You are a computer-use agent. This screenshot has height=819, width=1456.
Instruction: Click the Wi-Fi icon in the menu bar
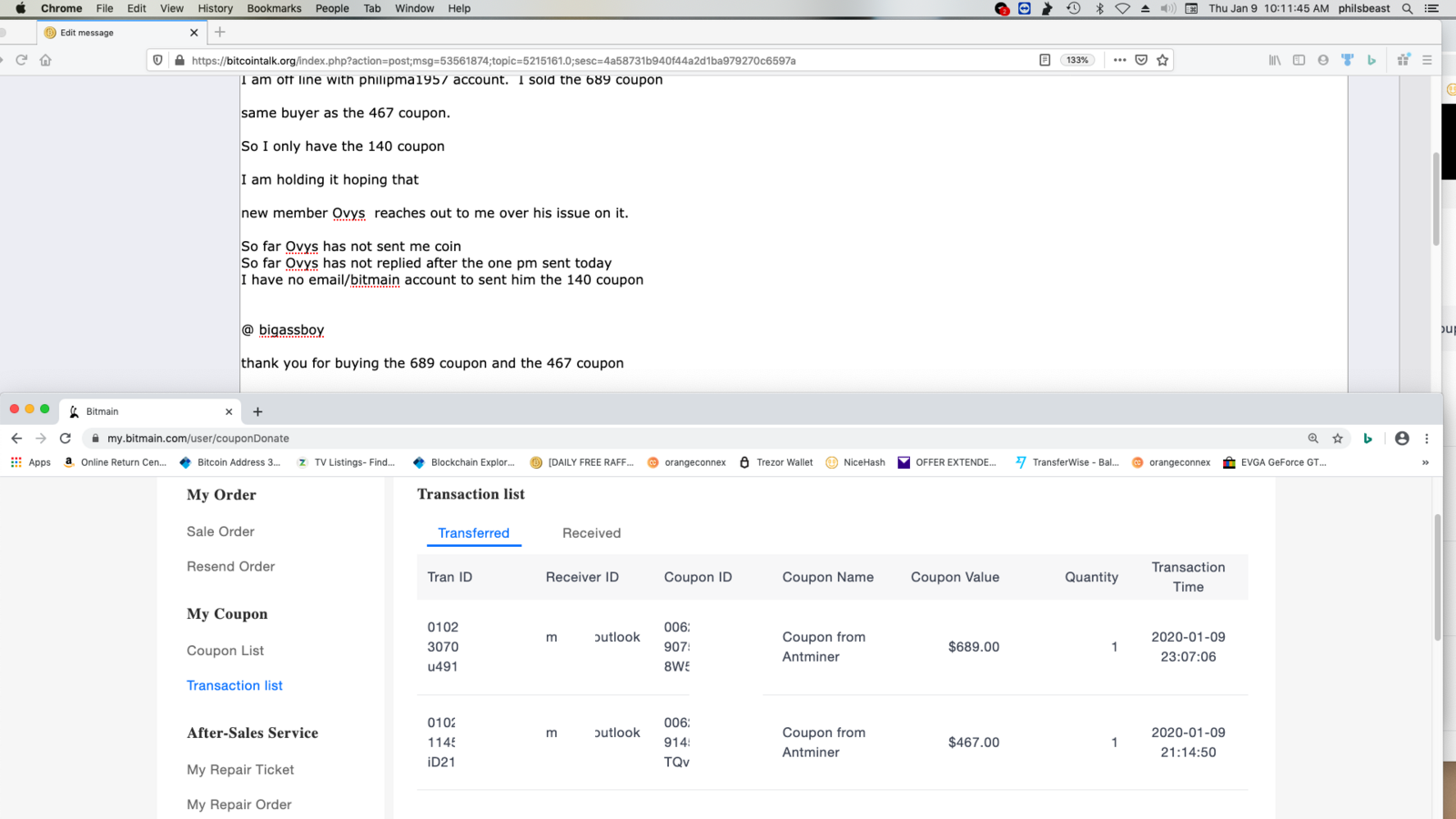click(x=1122, y=8)
